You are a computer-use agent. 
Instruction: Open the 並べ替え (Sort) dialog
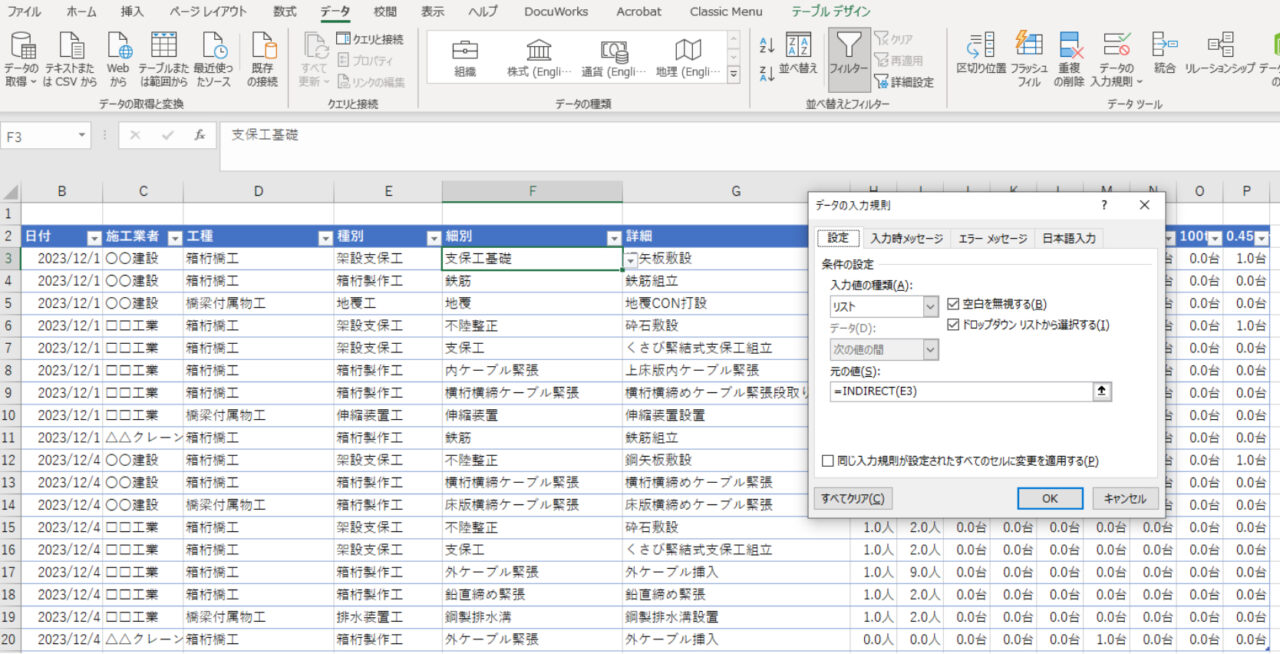(x=798, y=53)
